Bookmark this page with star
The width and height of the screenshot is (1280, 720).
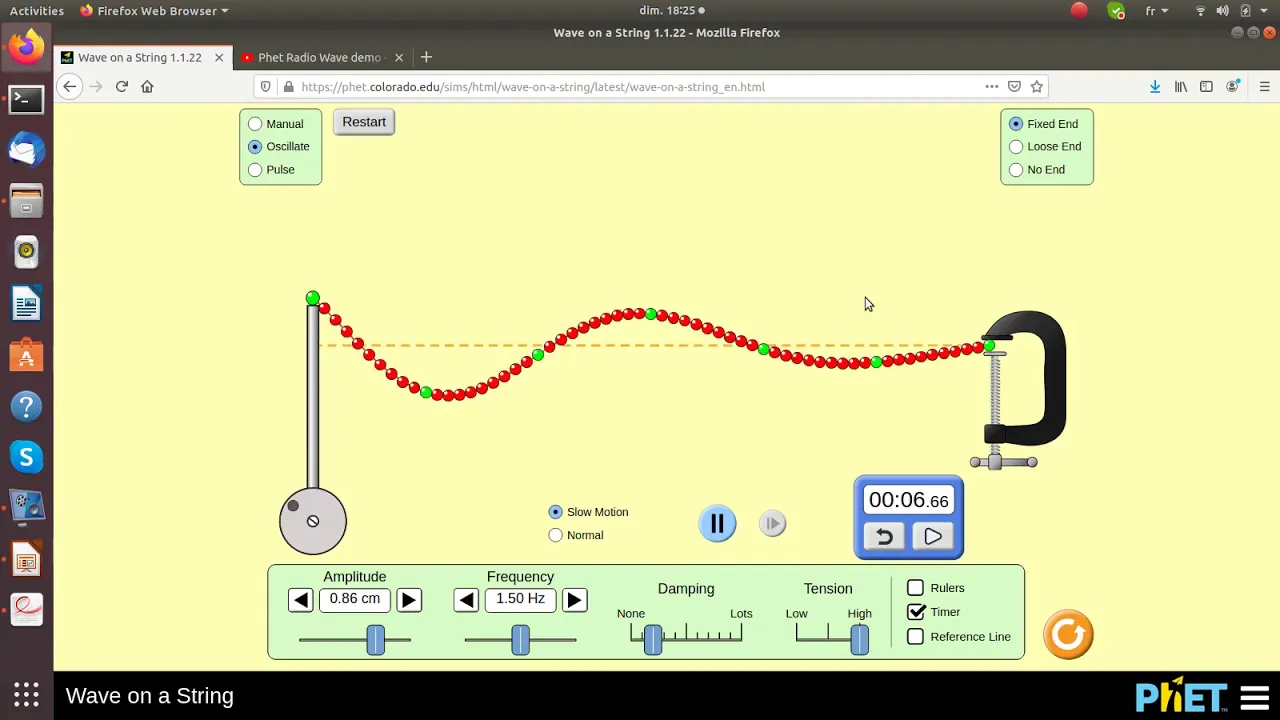point(1037,87)
